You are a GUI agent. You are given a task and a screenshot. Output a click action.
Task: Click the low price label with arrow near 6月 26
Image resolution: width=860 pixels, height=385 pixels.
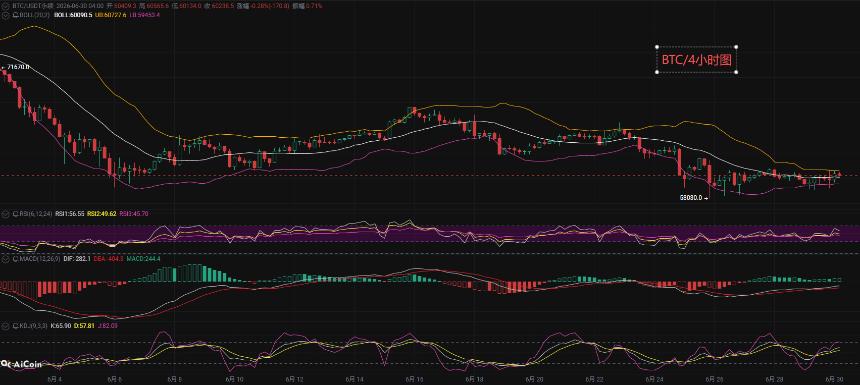694,197
